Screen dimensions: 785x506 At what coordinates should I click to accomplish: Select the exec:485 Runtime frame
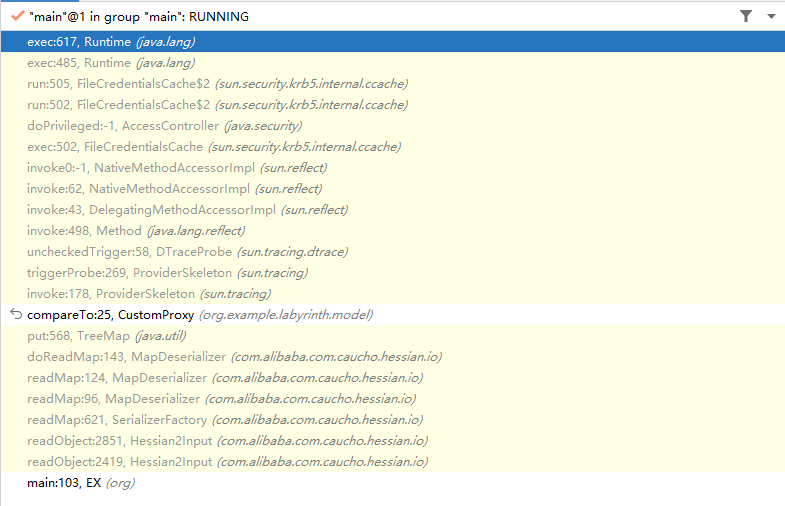[x=110, y=63]
